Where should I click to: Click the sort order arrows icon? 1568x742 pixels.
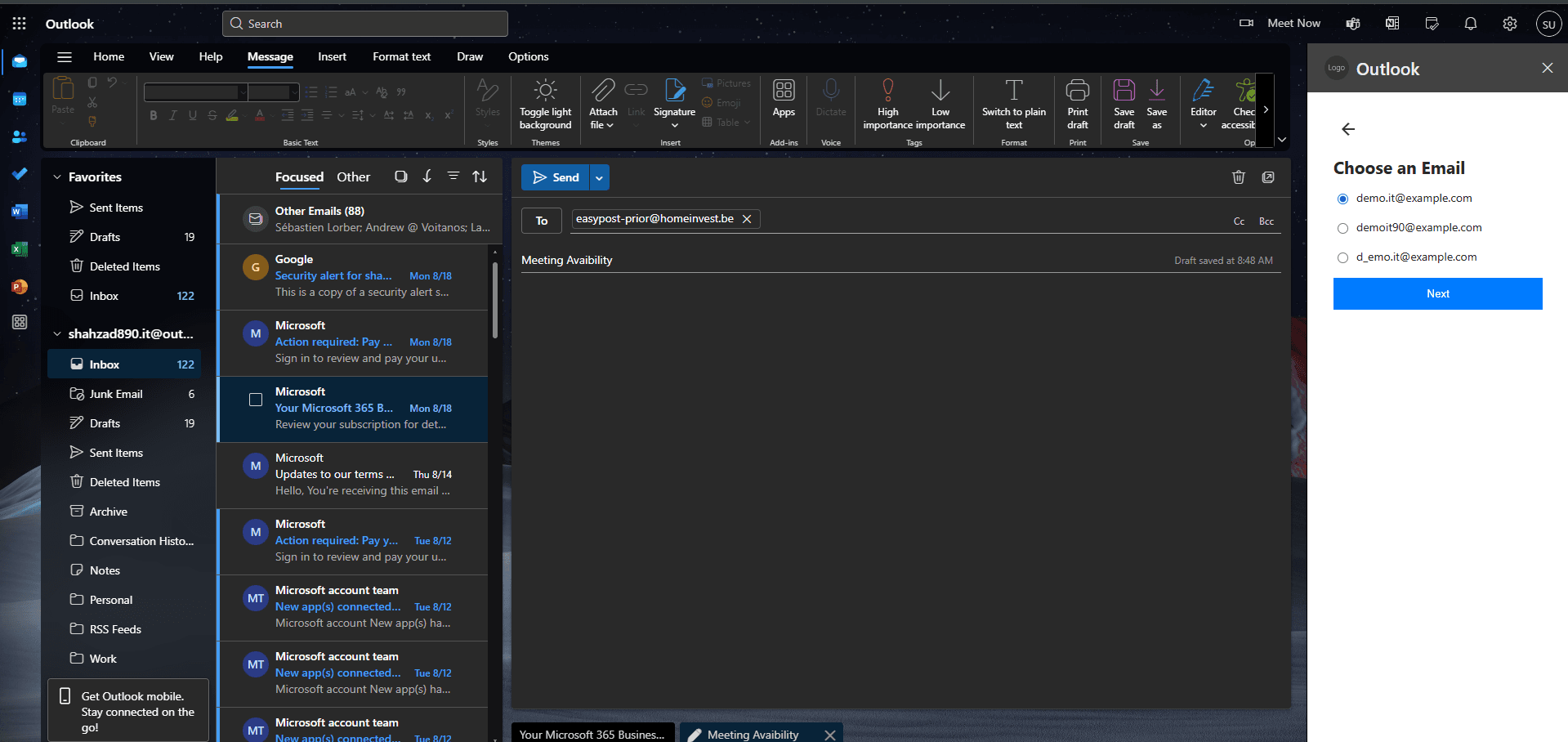(x=480, y=177)
